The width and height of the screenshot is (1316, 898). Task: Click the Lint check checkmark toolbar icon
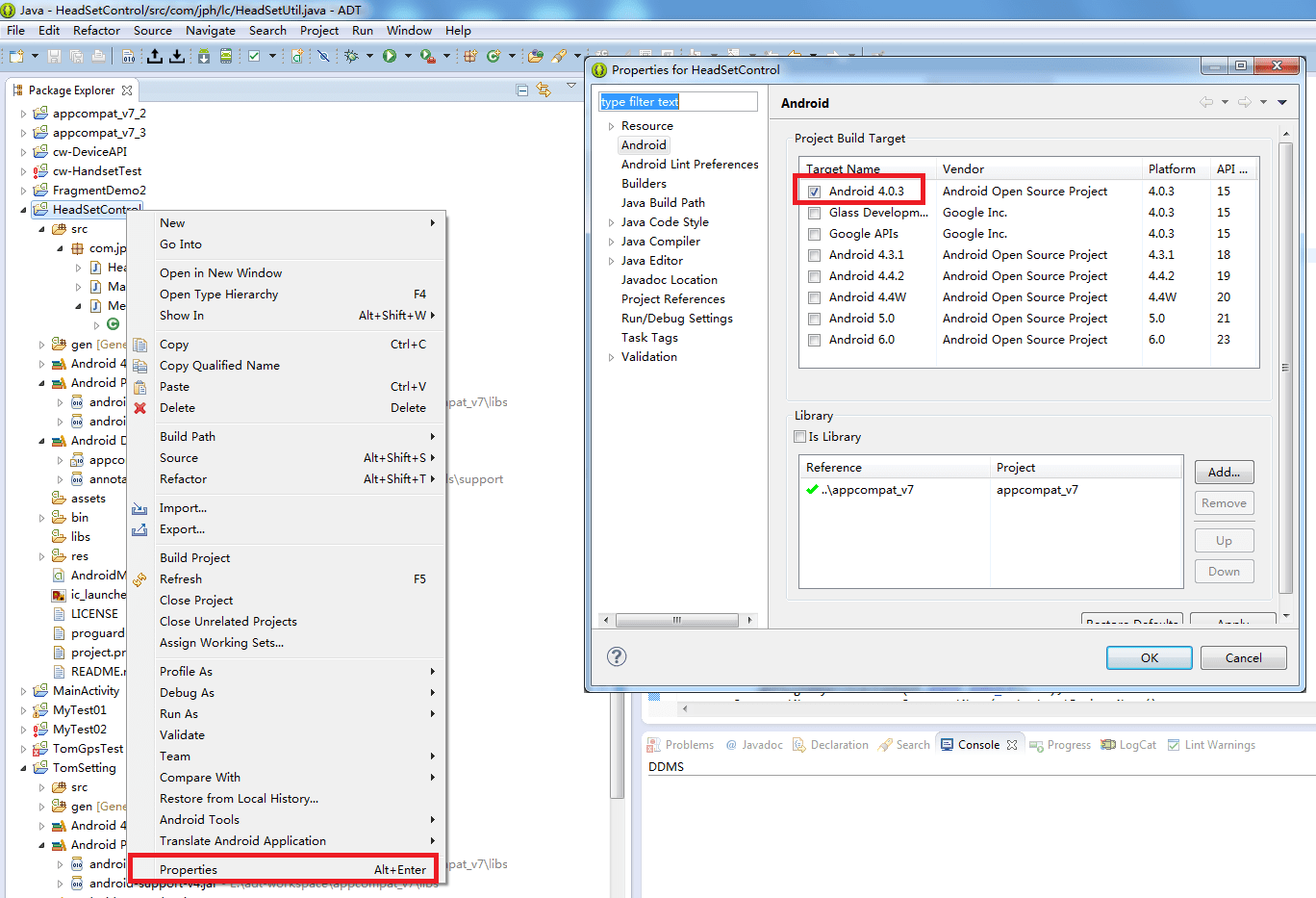coord(254,57)
